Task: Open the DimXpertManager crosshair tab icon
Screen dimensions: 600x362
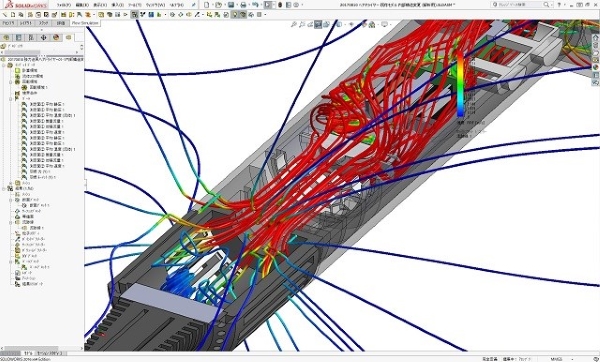Action: pyautogui.click(x=44, y=38)
